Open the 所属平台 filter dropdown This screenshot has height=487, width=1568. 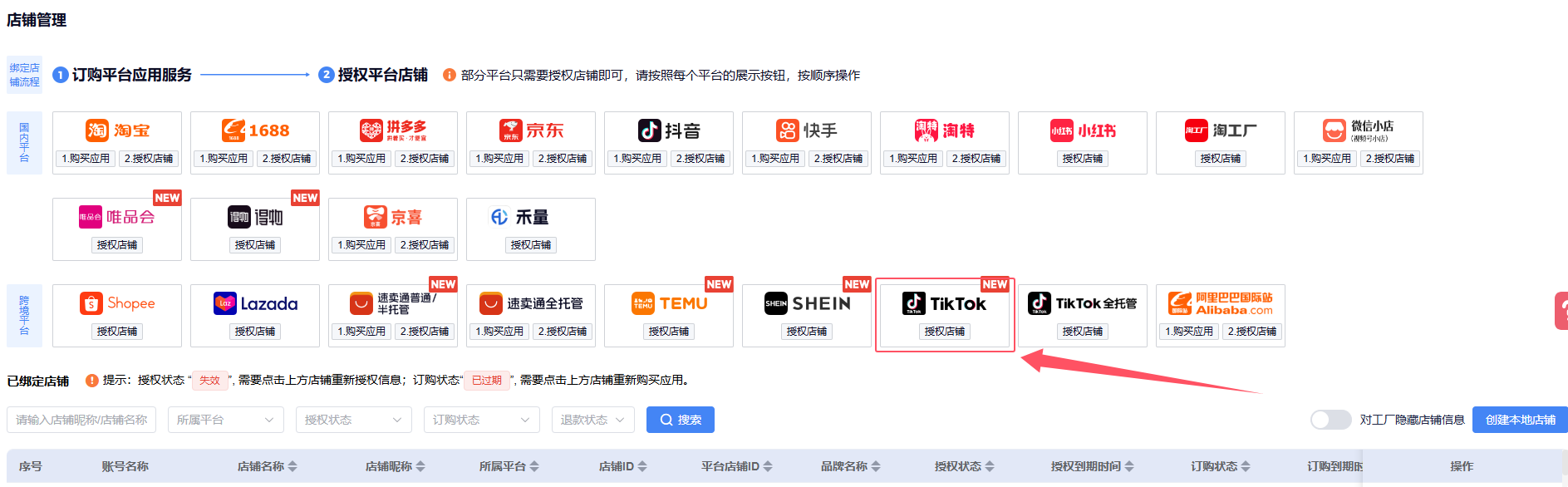coord(226,420)
